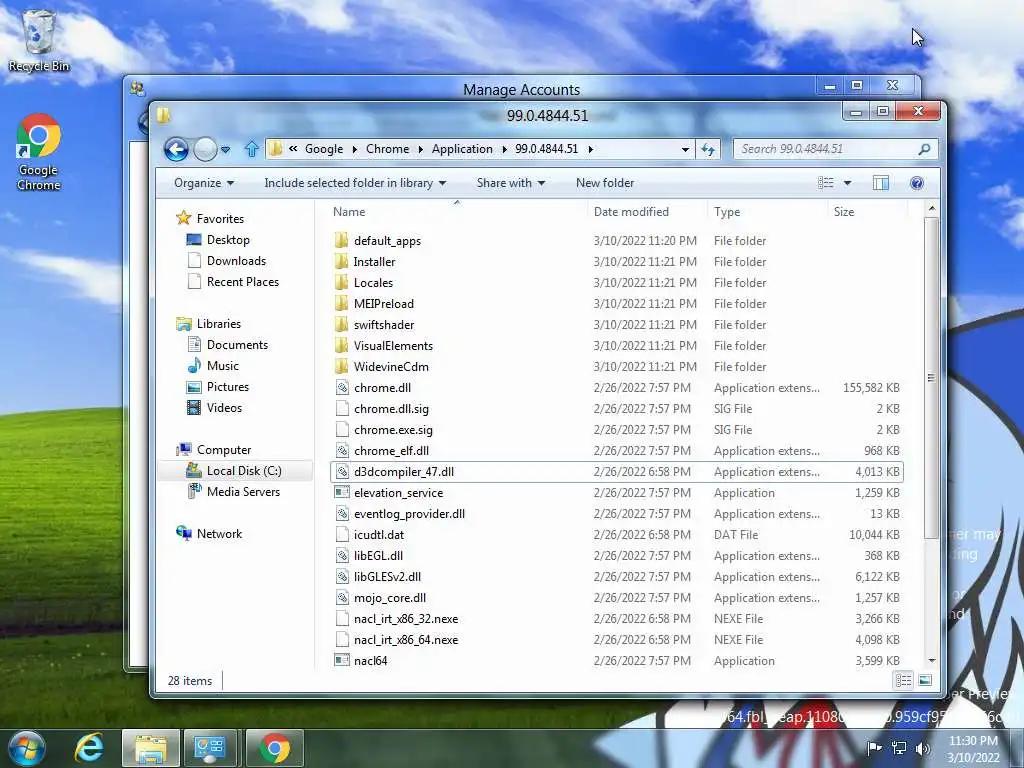Click the Change your view icon
The height and width of the screenshot is (768, 1024).
click(x=826, y=183)
